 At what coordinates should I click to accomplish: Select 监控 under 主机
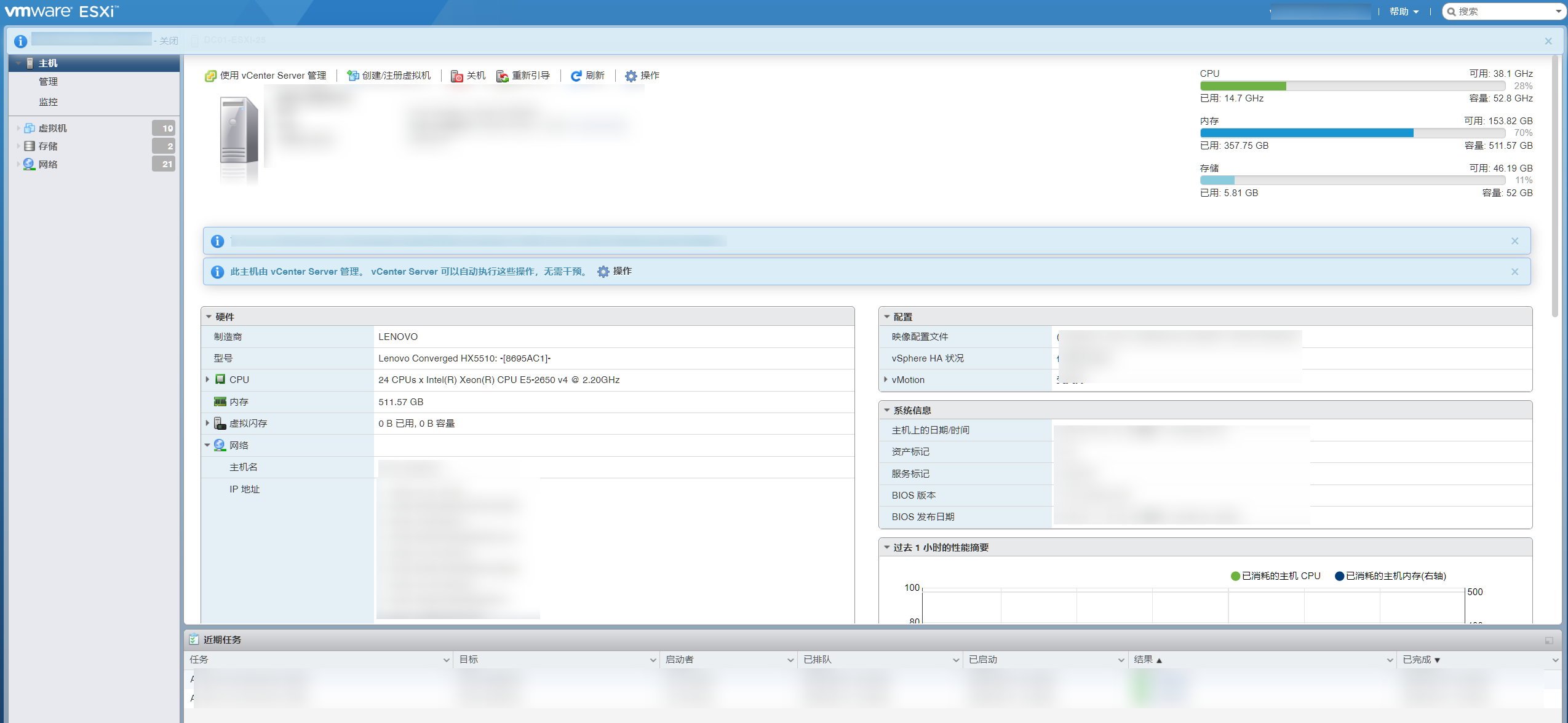pos(48,102)
